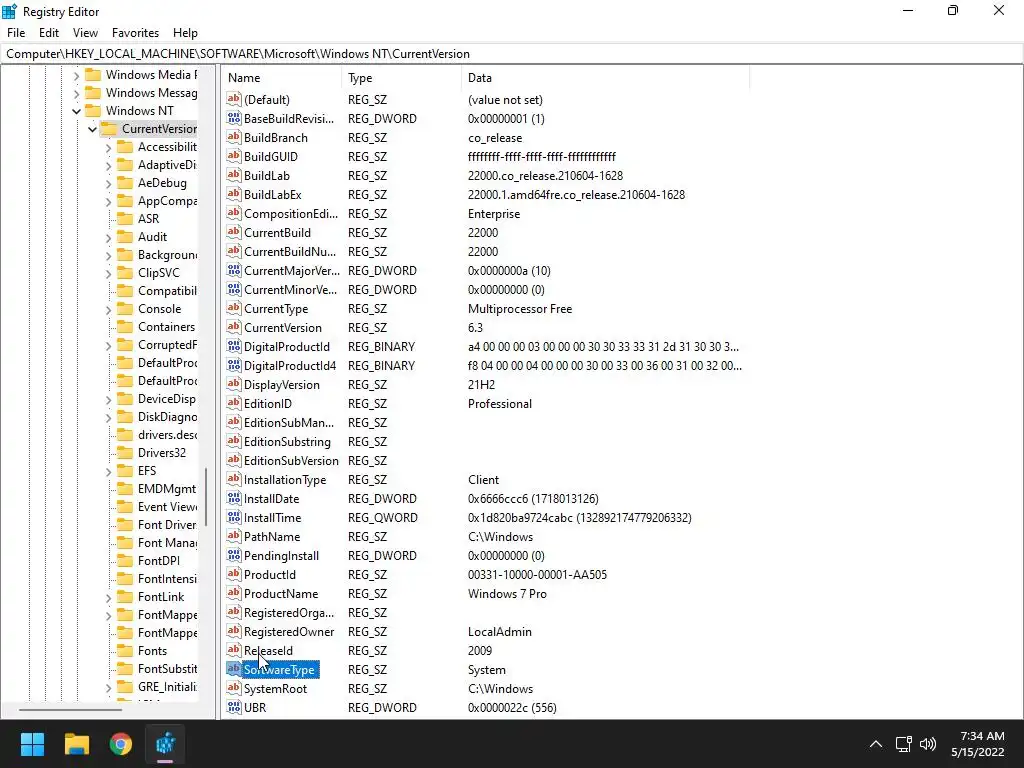The image size is (1024, 768).
Task: Expand the Windows Media tree key
Action: click(76, 75)
